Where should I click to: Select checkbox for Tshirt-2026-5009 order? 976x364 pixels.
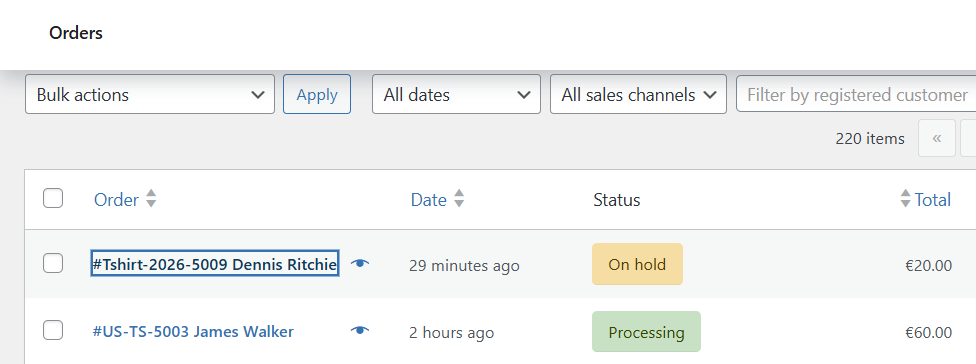pos(53,263)
